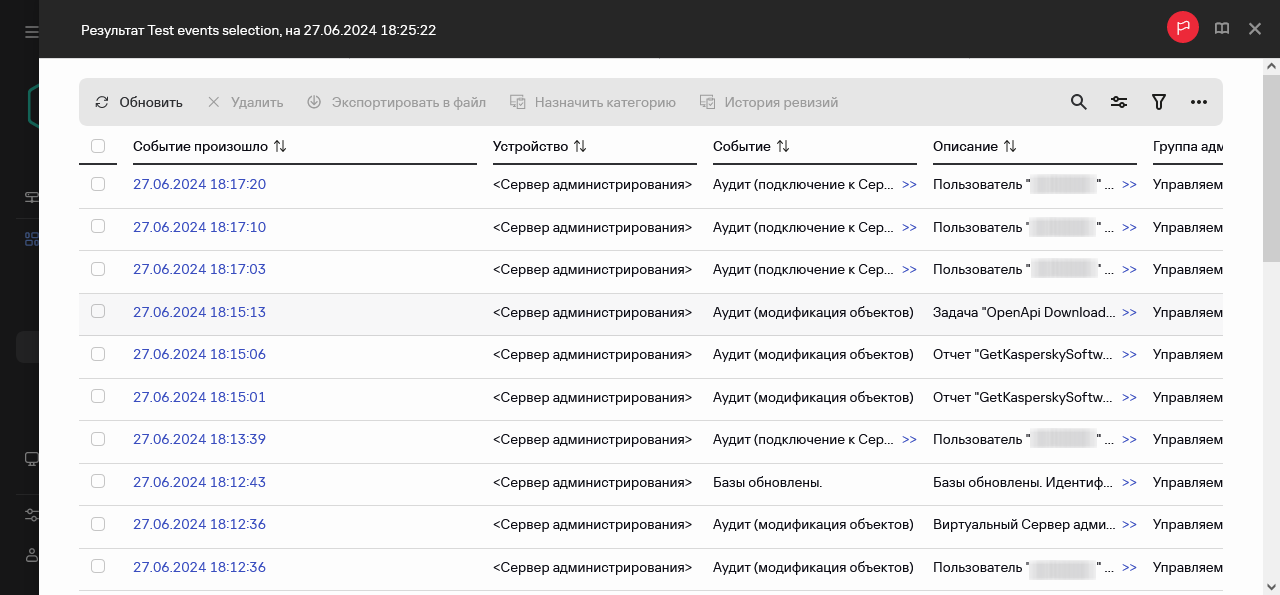Expand the event text in the 18:17:10 row
Viewport: 1280px width, 595px height.
pyautogui.click(x=909, y=227)
